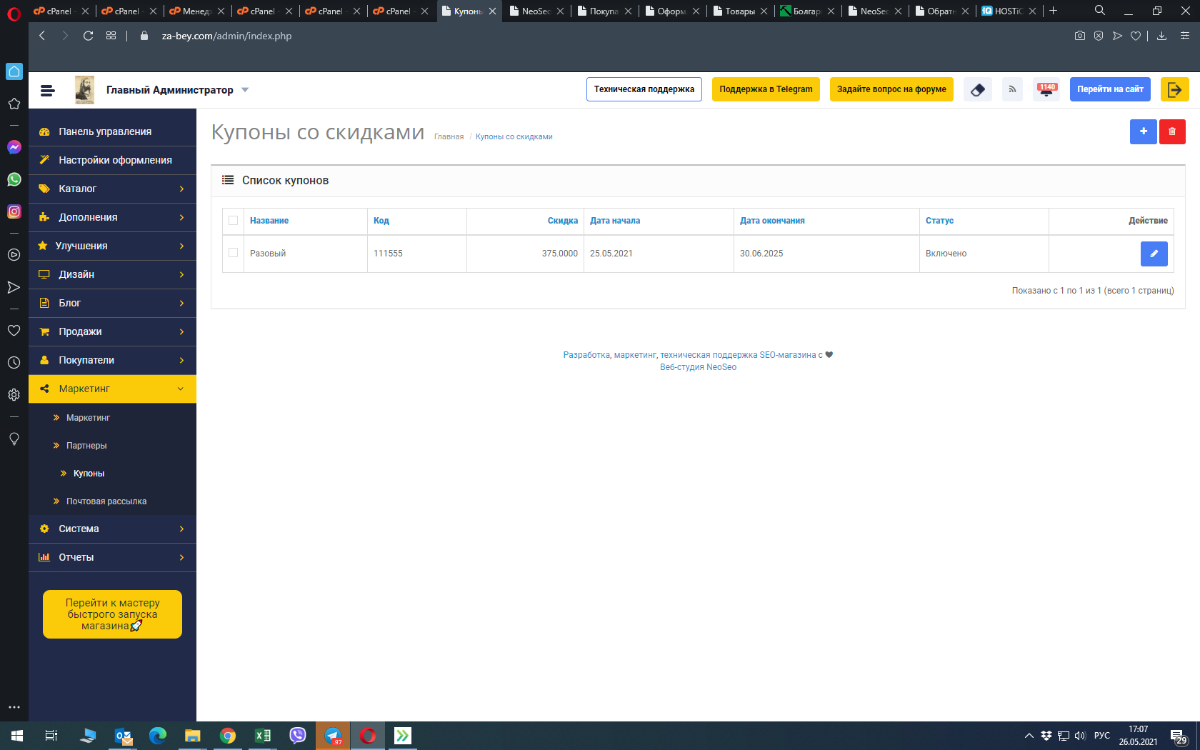This screenshot has width=1200, height=750.
Task: Open Instagram in Opera sidebar
Action: (14, 211)
